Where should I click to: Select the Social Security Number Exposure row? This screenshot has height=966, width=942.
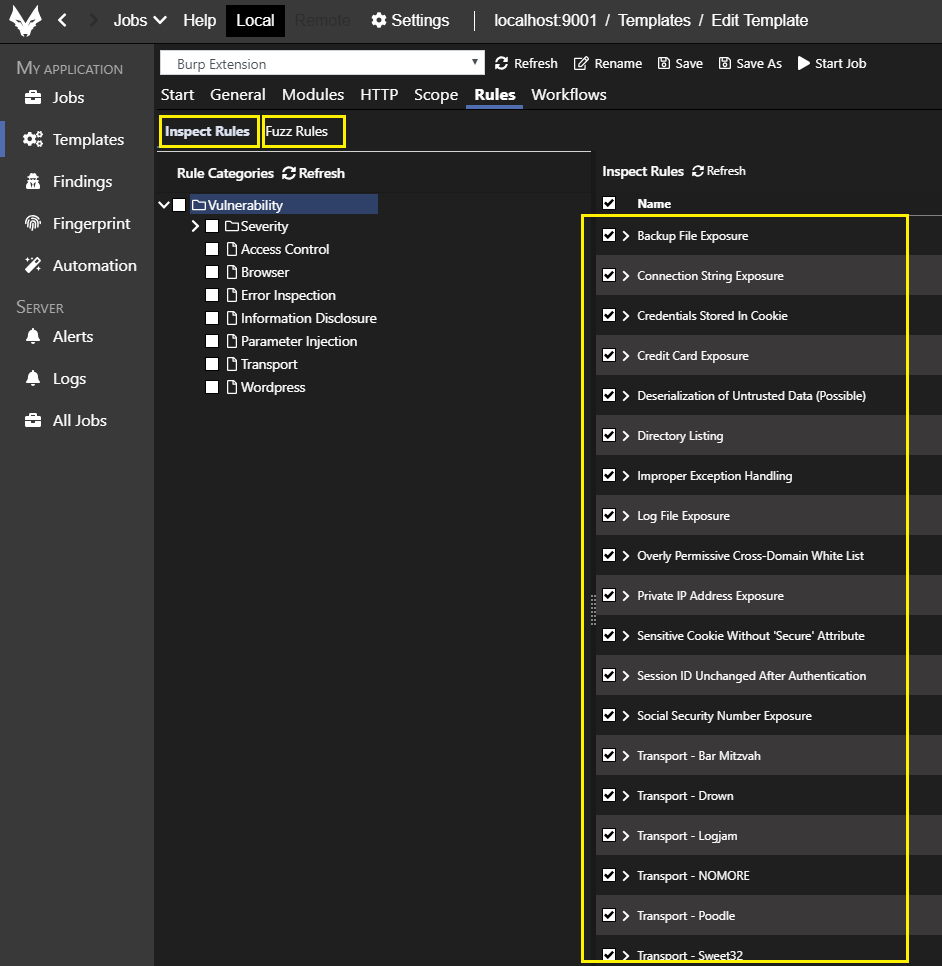768,715
